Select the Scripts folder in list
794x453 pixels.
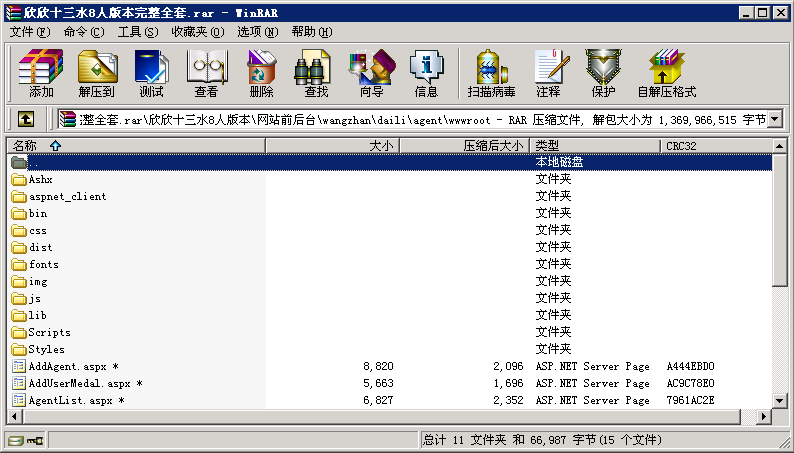pyautogui.click(x=49, y=332)
